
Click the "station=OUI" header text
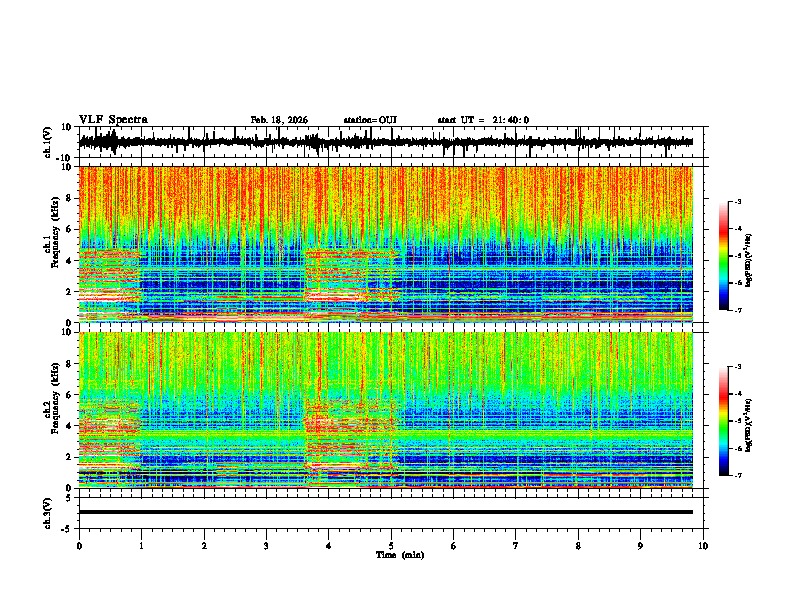point(370,120)
